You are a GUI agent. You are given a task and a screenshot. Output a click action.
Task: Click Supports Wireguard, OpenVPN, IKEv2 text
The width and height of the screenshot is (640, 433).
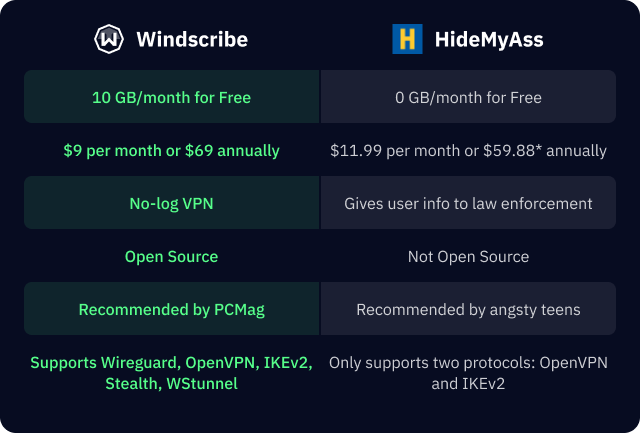click(171, 363)
